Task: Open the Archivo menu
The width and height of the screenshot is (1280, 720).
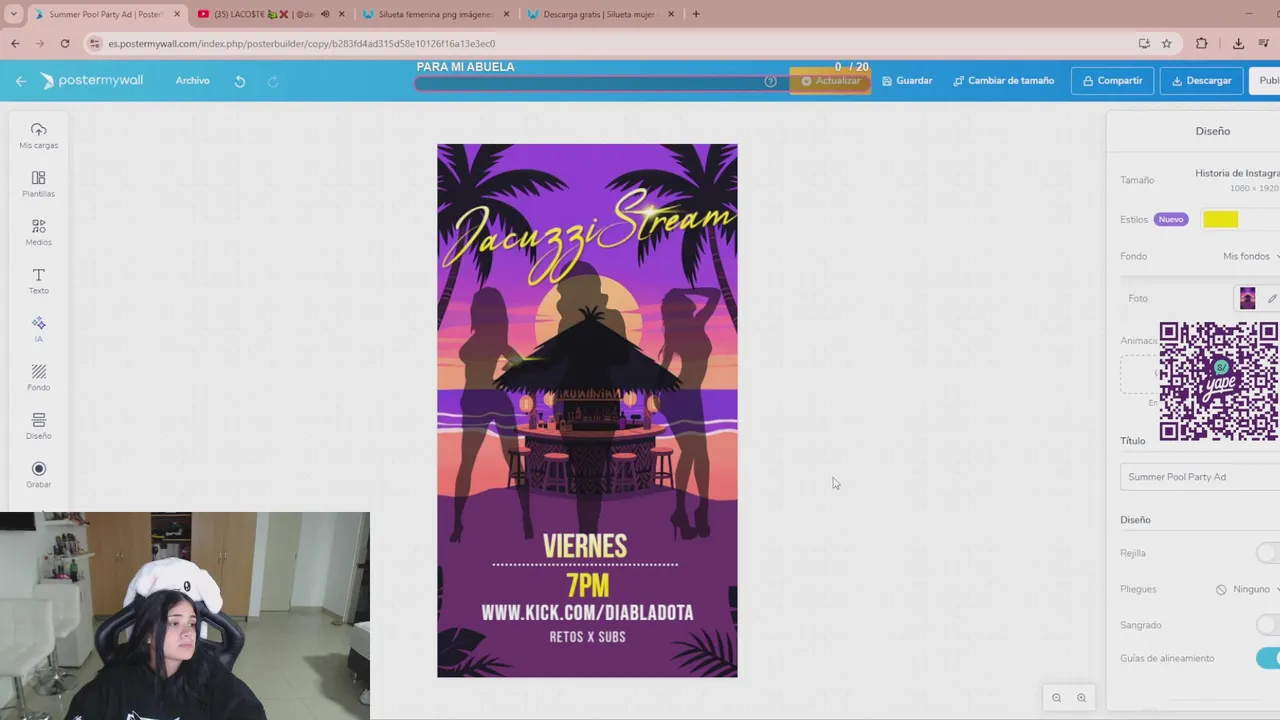Action: pos(193,81)
